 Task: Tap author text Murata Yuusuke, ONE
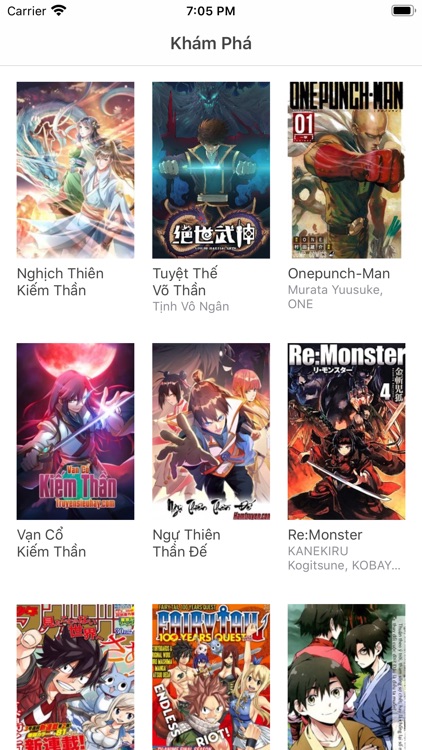coord(335,297)
